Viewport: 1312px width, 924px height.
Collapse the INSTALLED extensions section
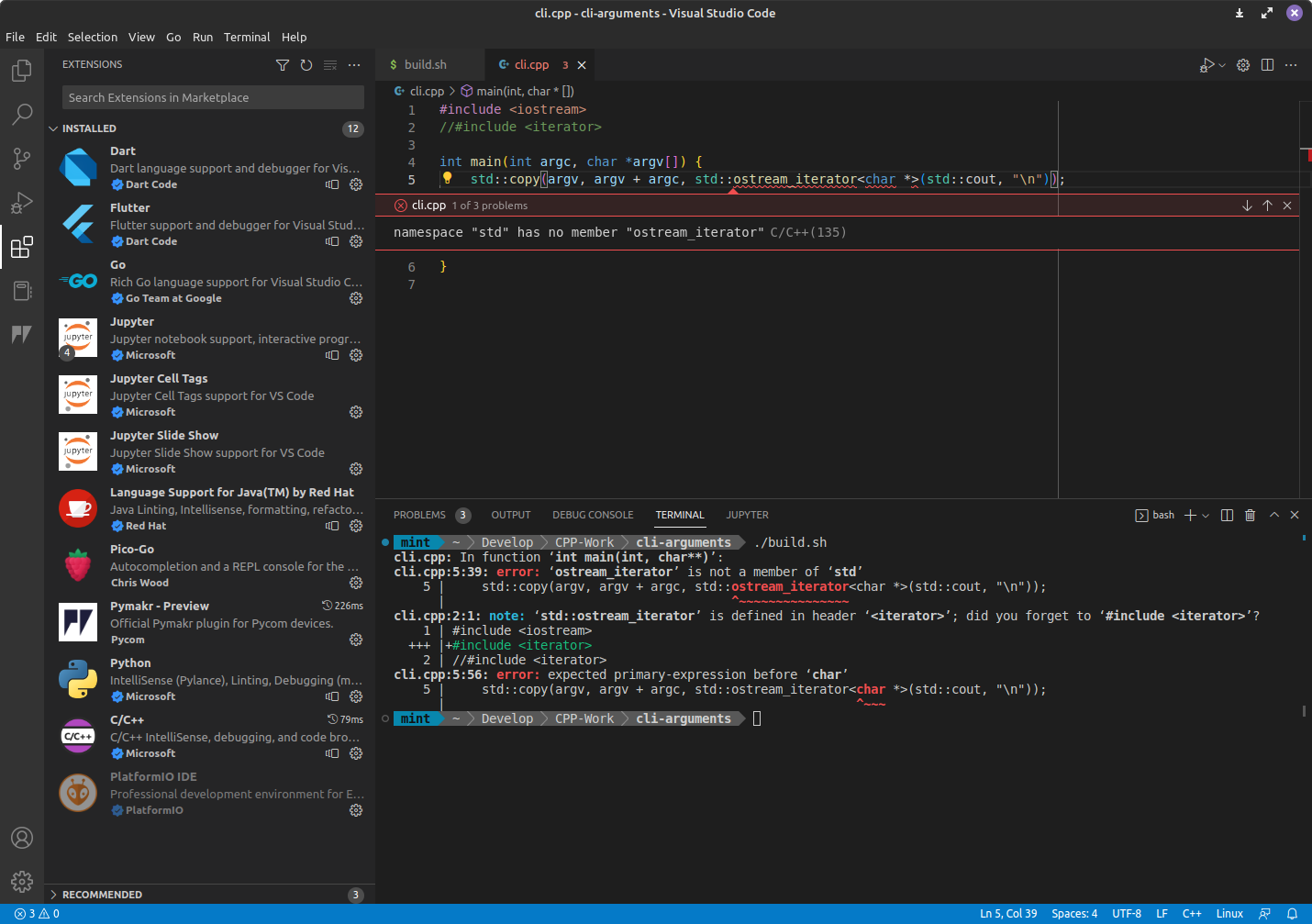(53, 128)
